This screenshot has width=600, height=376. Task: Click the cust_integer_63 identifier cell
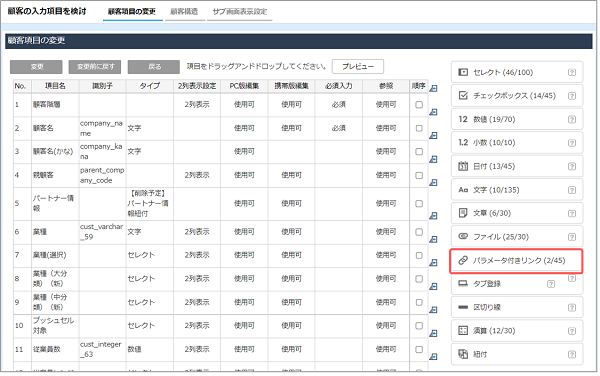click(x=102, y=349)
